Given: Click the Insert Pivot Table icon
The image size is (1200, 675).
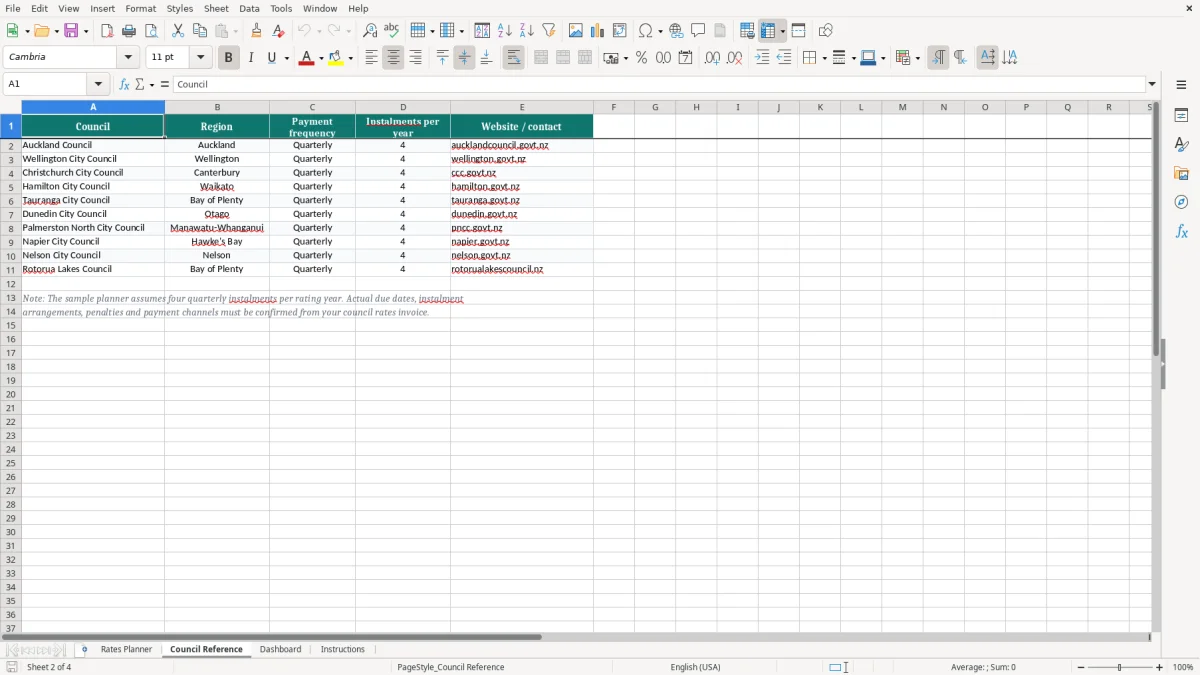Looking at the screenshot, I should pyautogui.click(x=620, y=31).
